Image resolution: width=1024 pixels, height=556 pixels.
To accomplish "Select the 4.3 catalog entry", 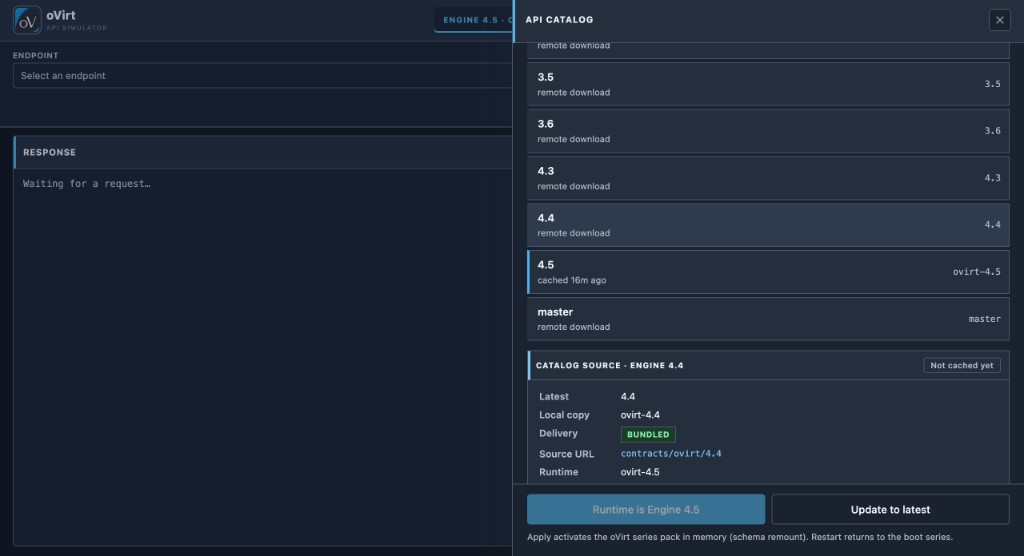I will (x=768, y=178).
